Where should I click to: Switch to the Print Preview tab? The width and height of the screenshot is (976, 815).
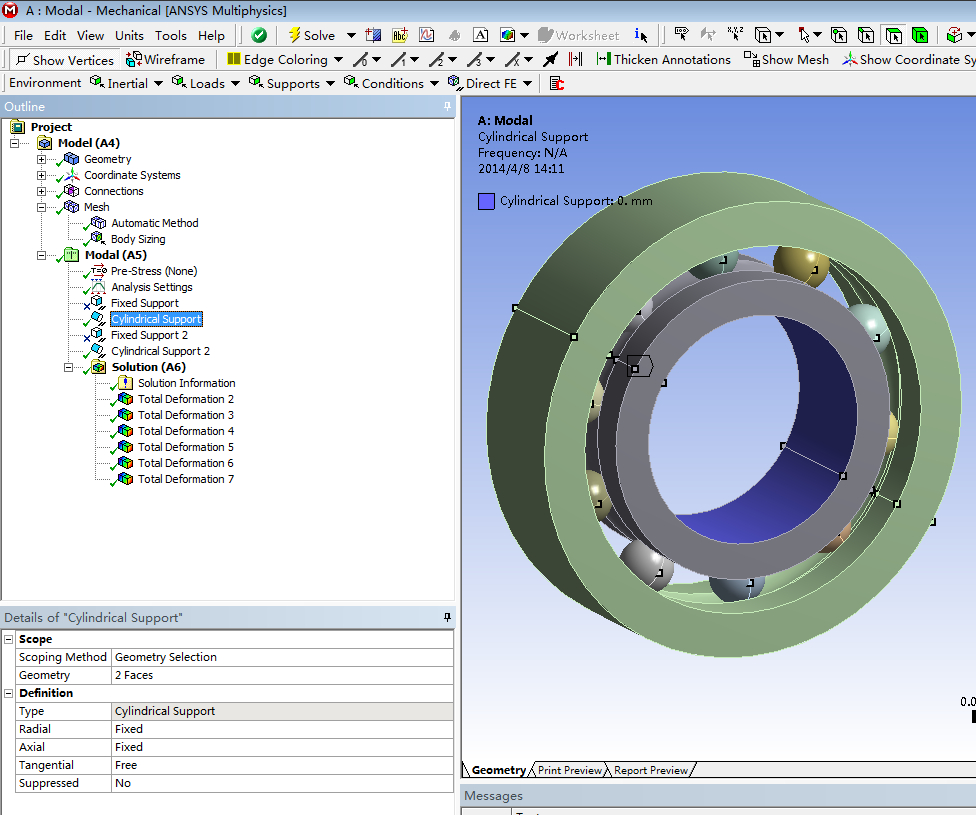(569, 770)
